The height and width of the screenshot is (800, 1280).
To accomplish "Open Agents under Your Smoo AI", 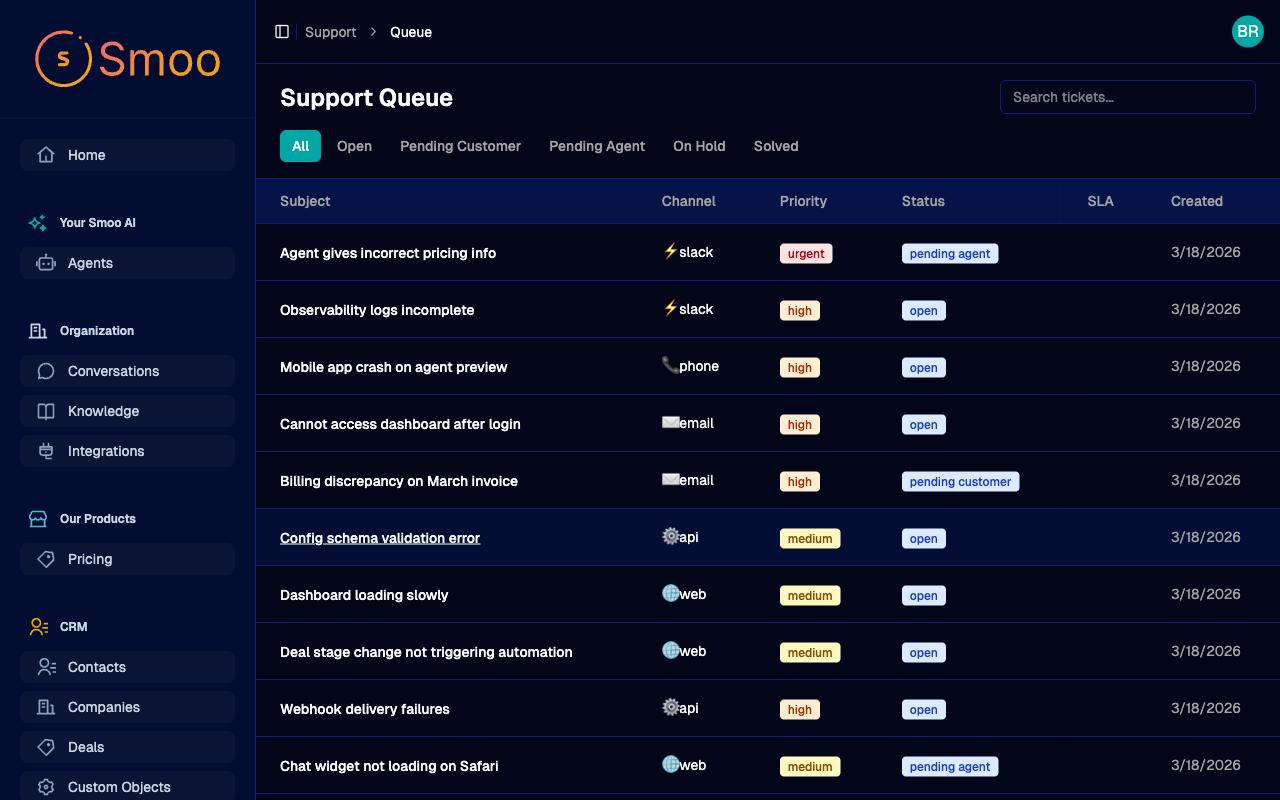I will coord(44,263).
